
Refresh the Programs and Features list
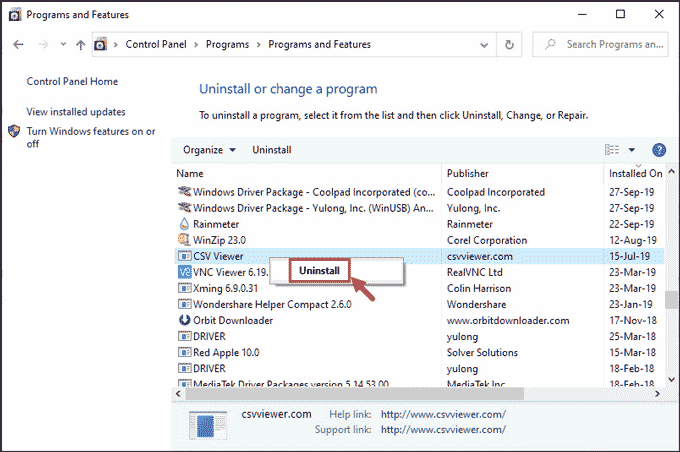pyautogui.click(x=510, y=45)
